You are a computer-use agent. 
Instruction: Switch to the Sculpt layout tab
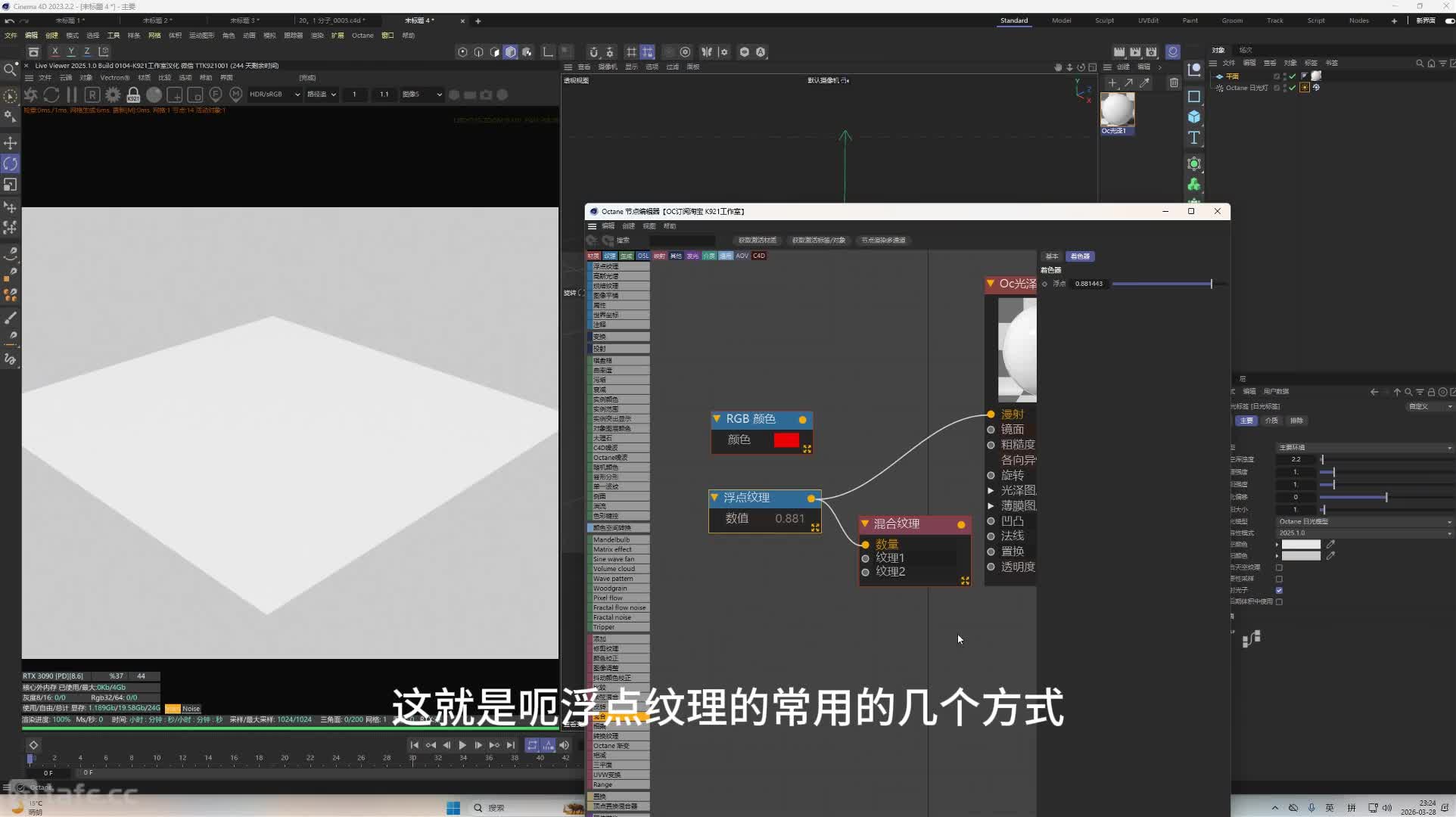tap(1104, 20)
